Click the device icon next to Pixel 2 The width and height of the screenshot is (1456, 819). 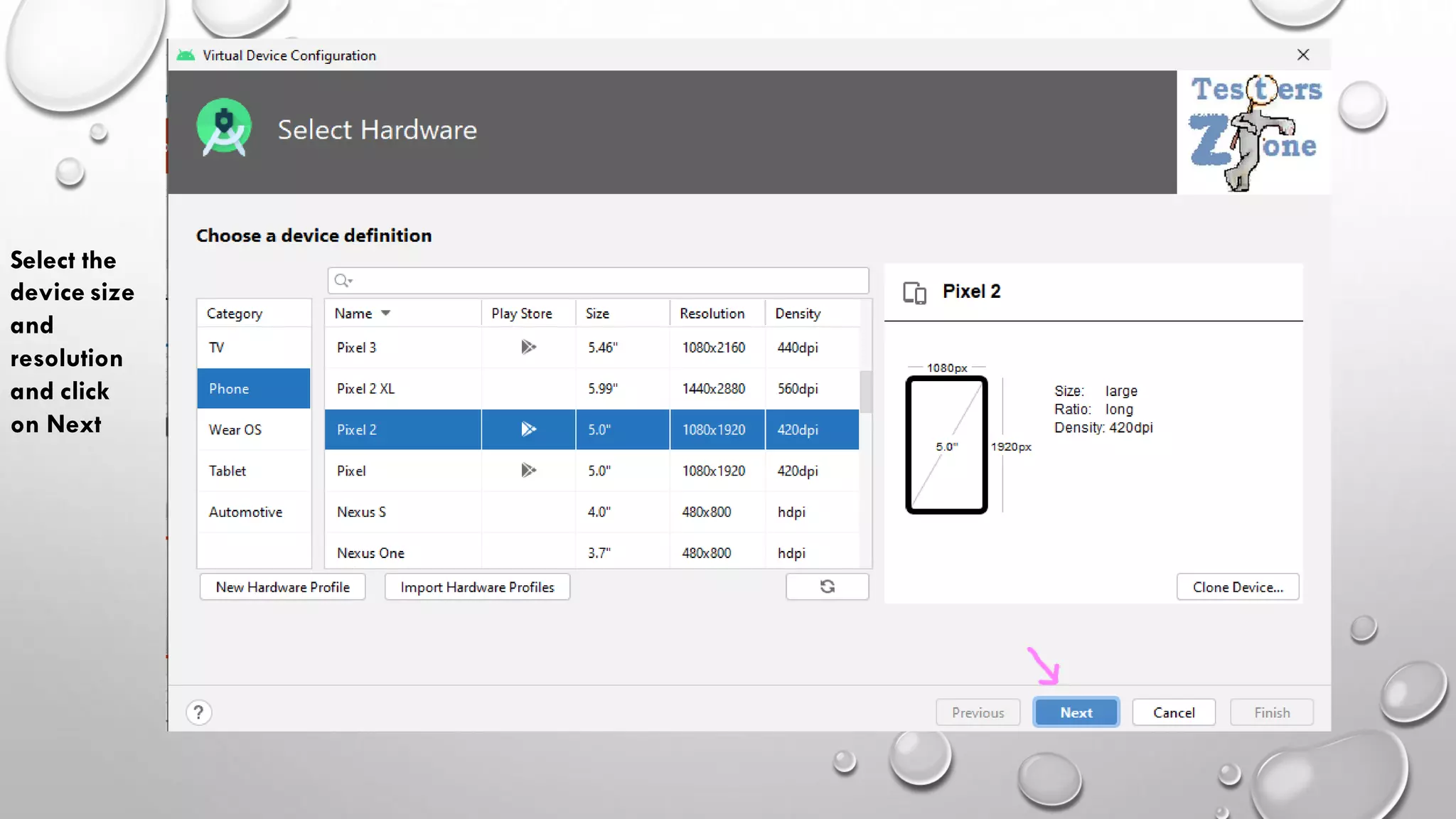[914, 292]
